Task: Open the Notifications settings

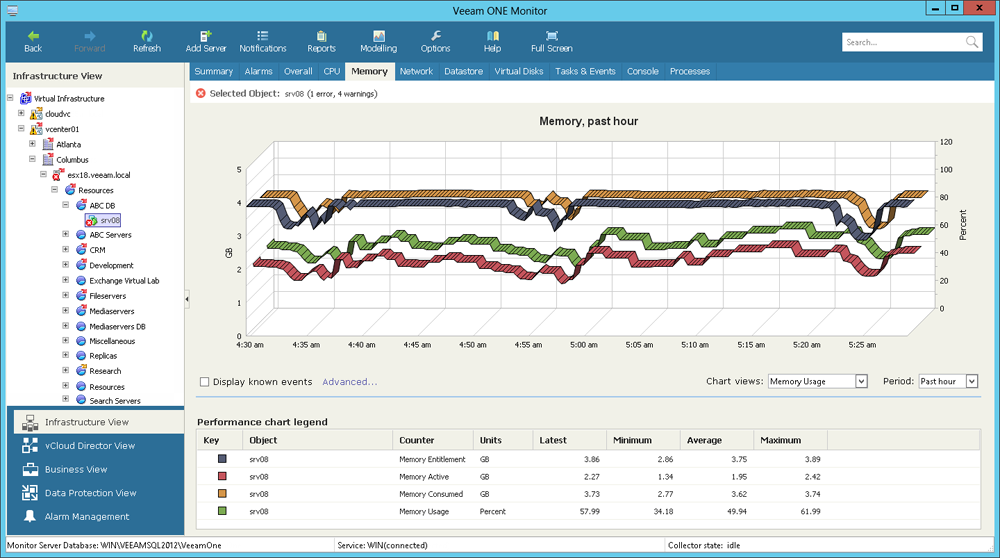Action: pos(263,41)
